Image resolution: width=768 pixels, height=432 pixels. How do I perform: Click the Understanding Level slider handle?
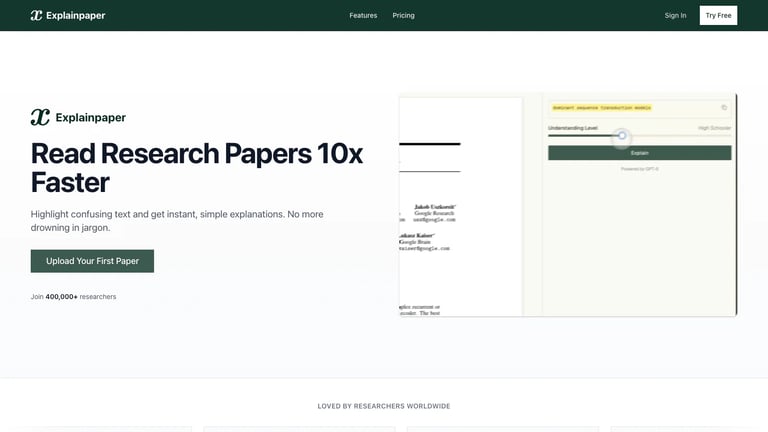(622, 136)
